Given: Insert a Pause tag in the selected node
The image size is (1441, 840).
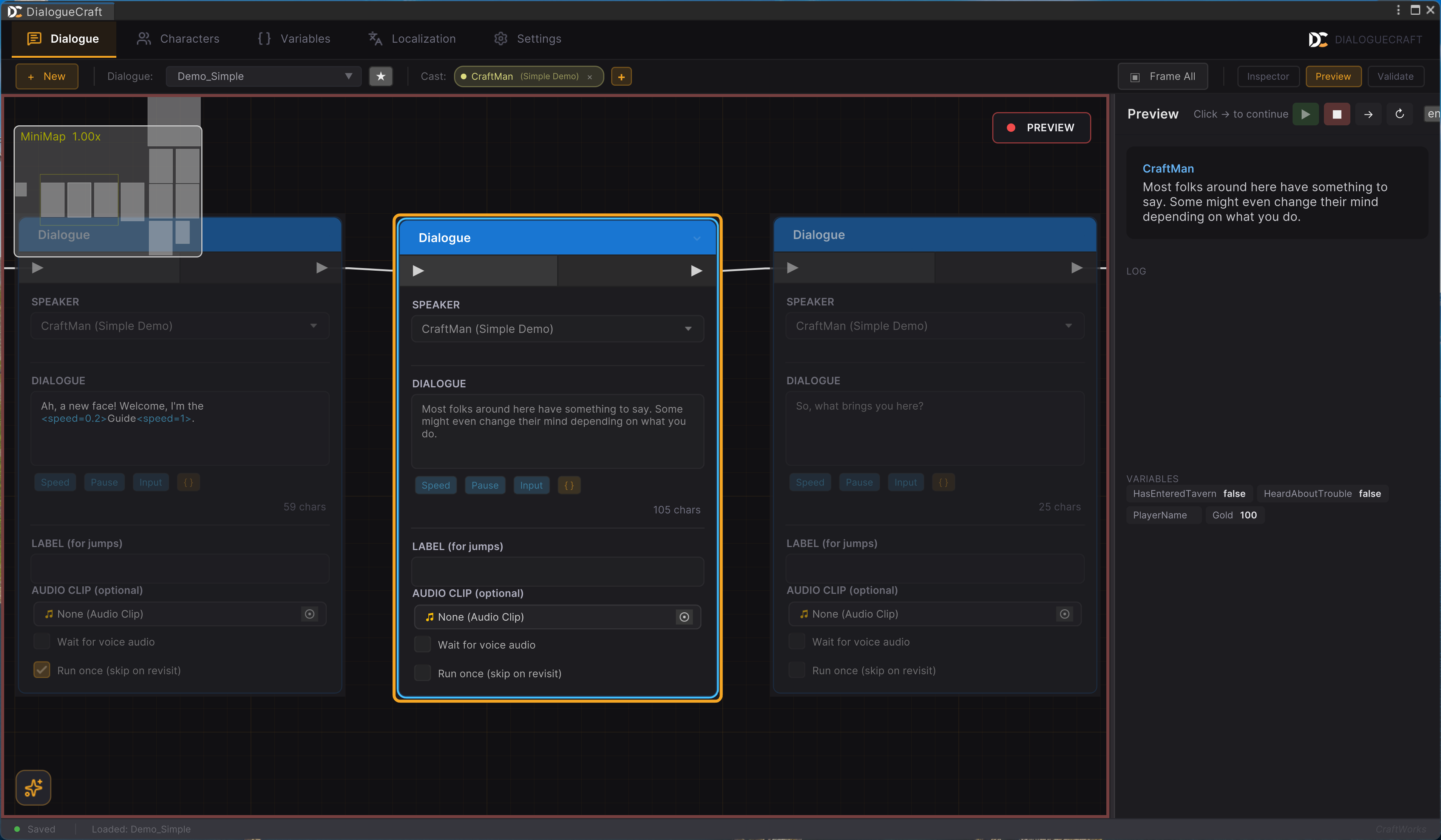Looking at the screenshot, I should point(485,485).
